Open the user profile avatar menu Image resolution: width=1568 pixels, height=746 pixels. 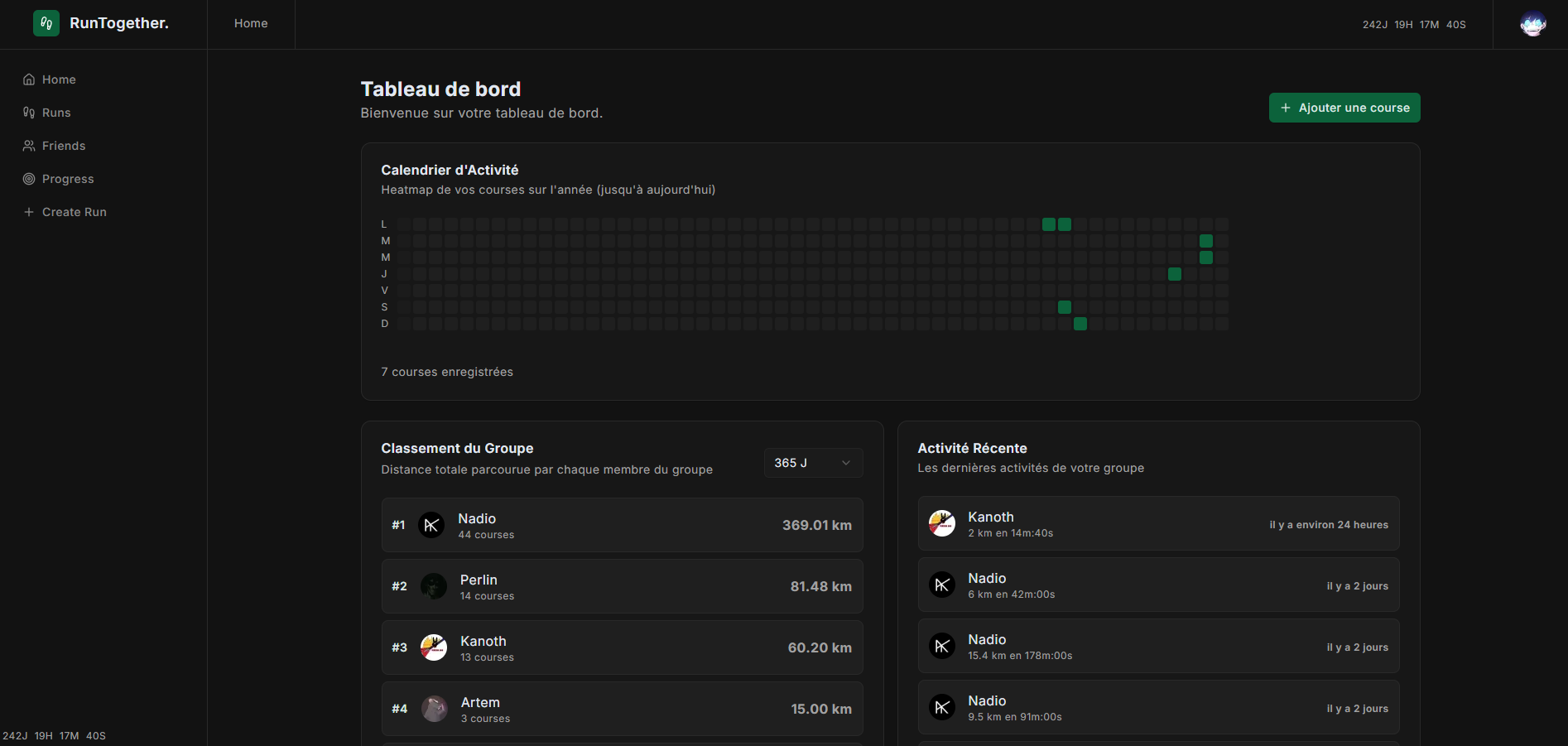[1532, 24]
